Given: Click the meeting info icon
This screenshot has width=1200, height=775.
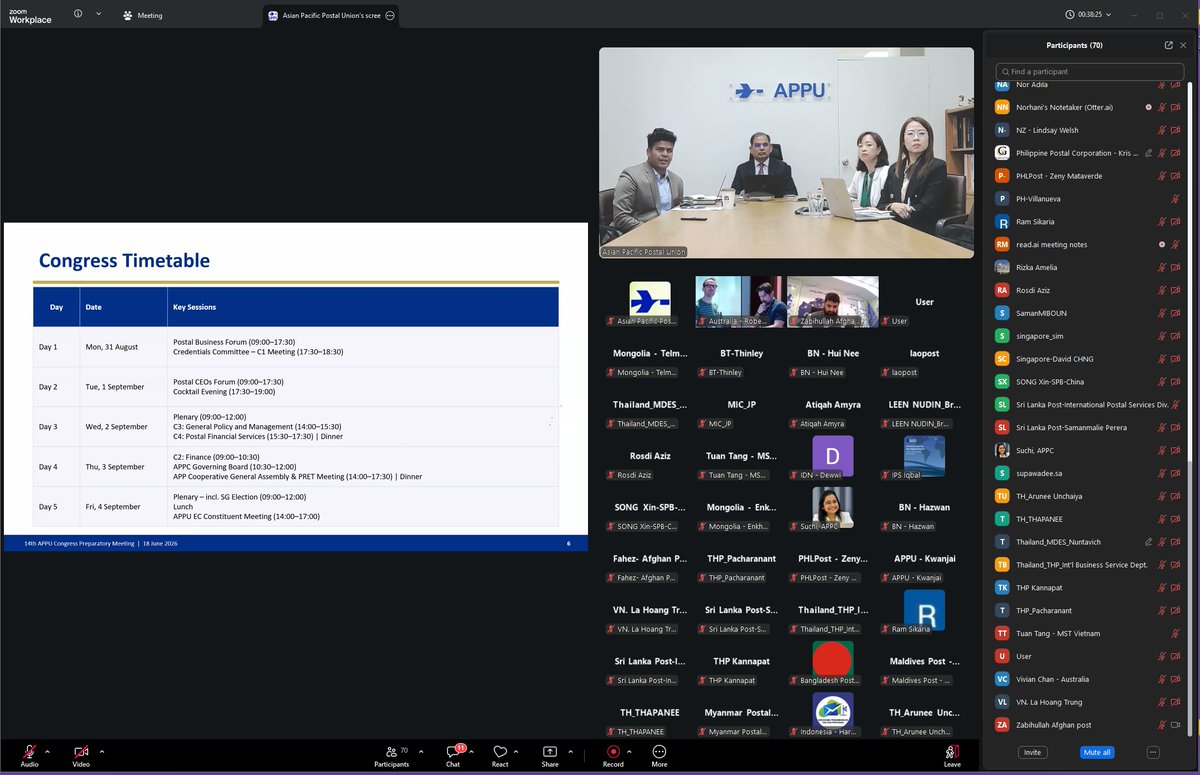Looking at the screenshot, I should (78, 14).
